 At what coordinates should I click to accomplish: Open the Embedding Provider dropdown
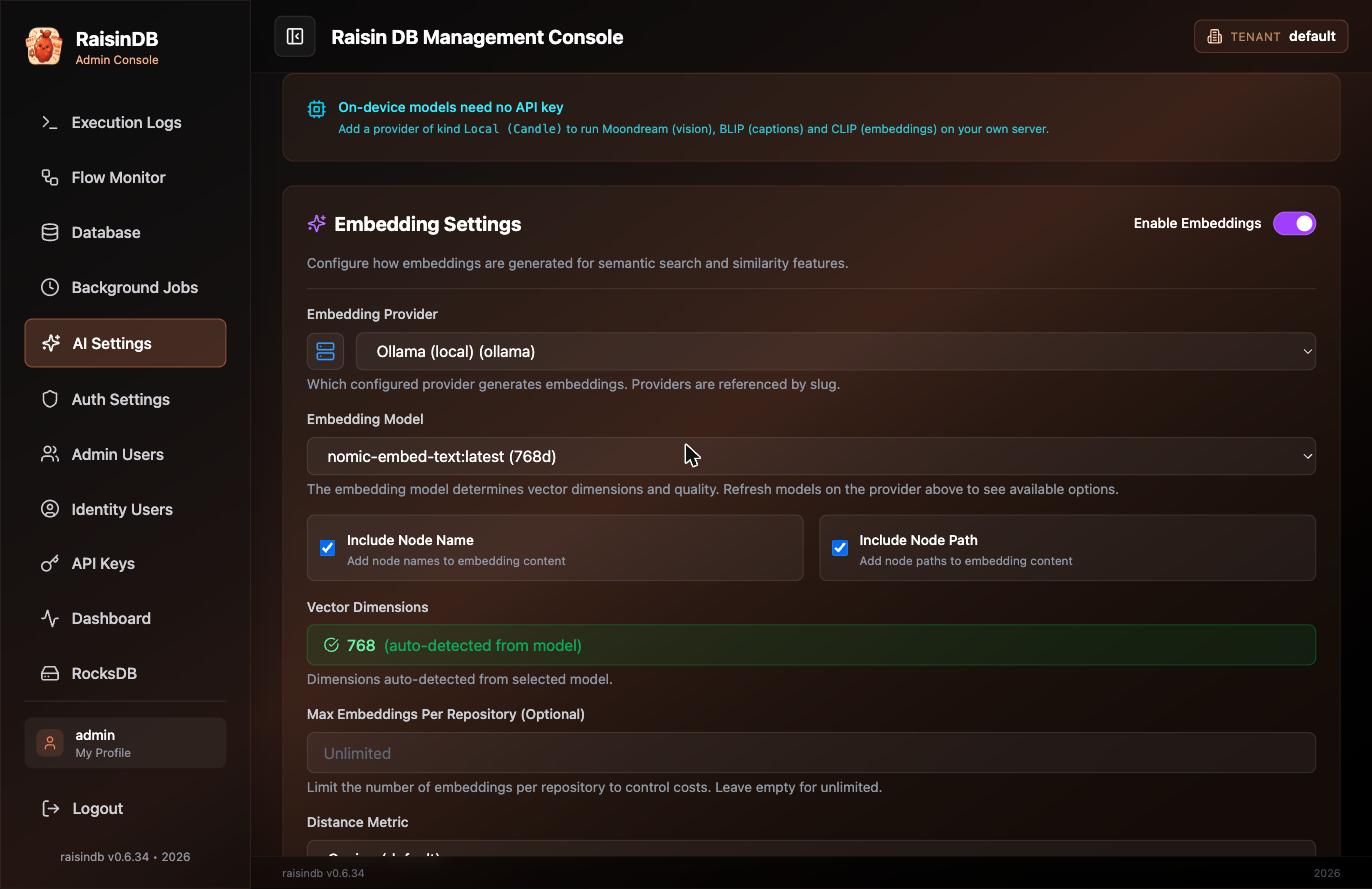point(835,351)
